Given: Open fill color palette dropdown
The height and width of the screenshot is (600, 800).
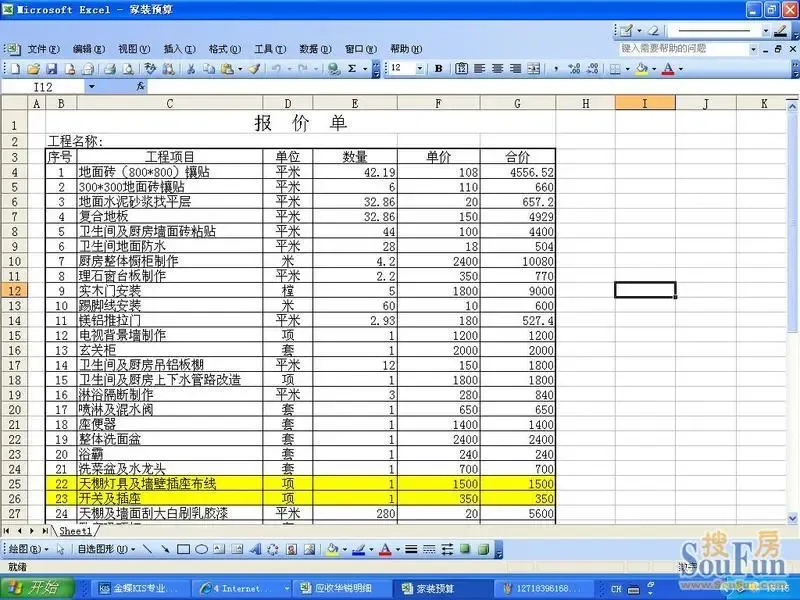Looking at the screenshot, I should tap(654, 69).
